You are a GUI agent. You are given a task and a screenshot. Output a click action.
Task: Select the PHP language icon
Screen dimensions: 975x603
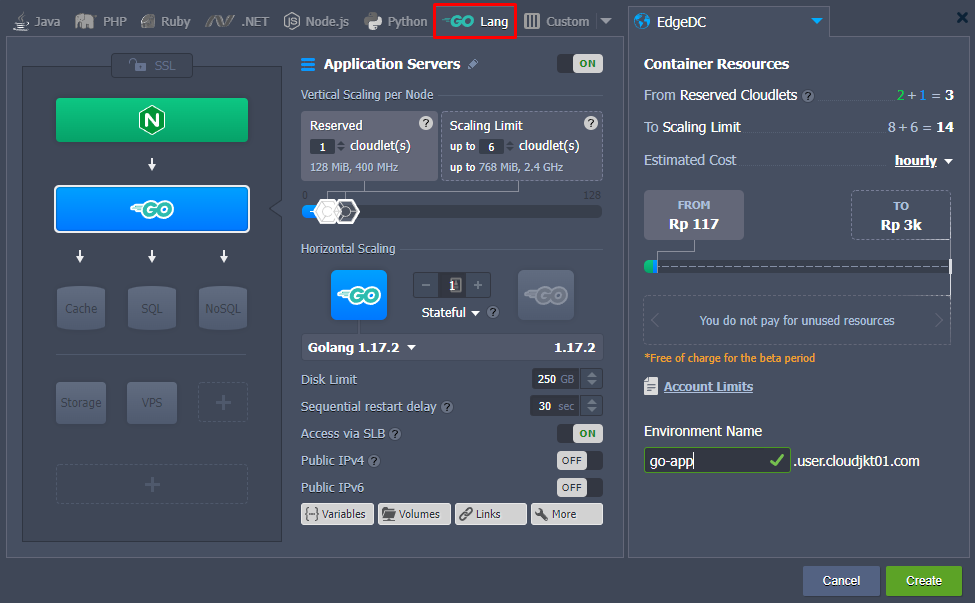coord(100,19)
